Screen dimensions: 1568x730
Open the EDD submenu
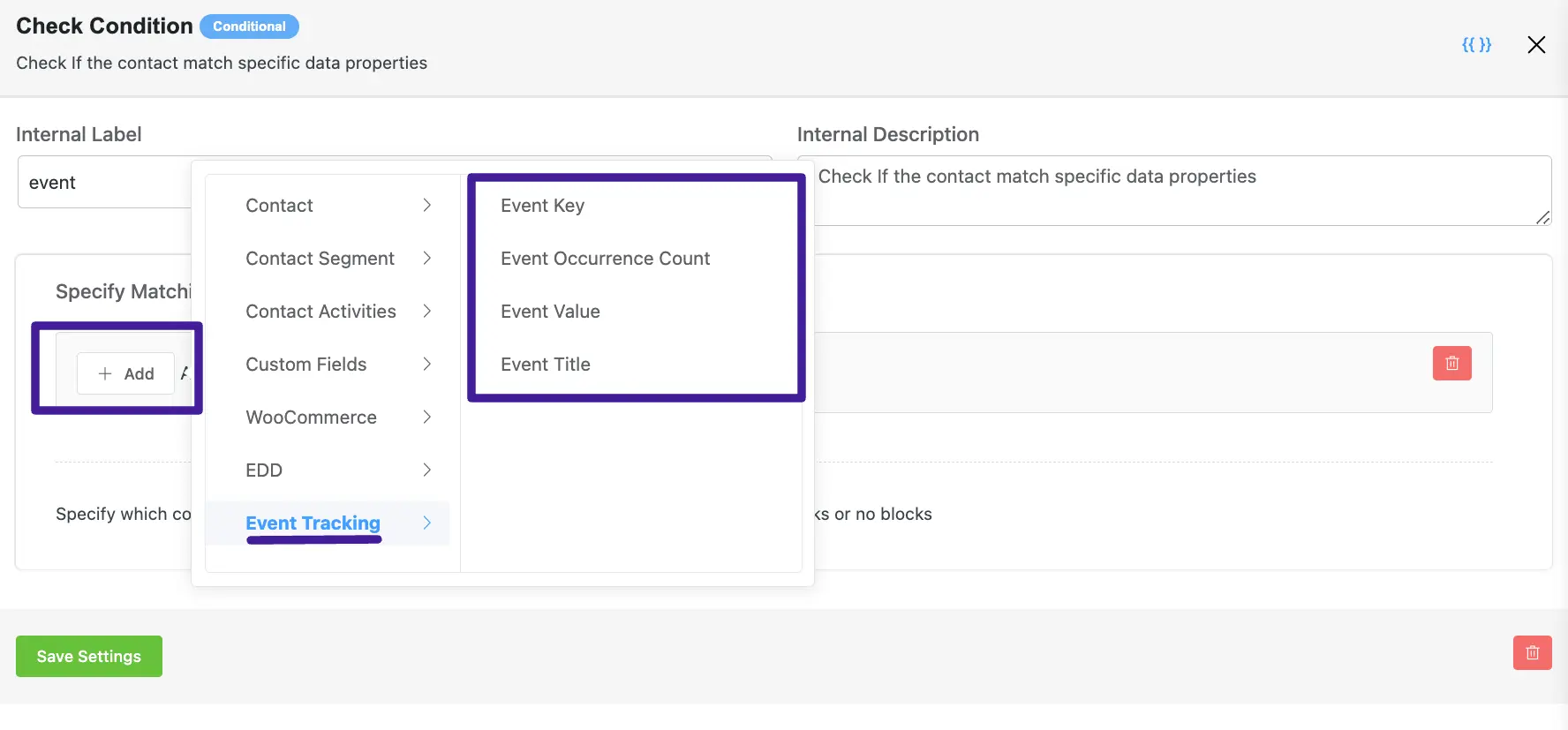(x=328, y=470)
